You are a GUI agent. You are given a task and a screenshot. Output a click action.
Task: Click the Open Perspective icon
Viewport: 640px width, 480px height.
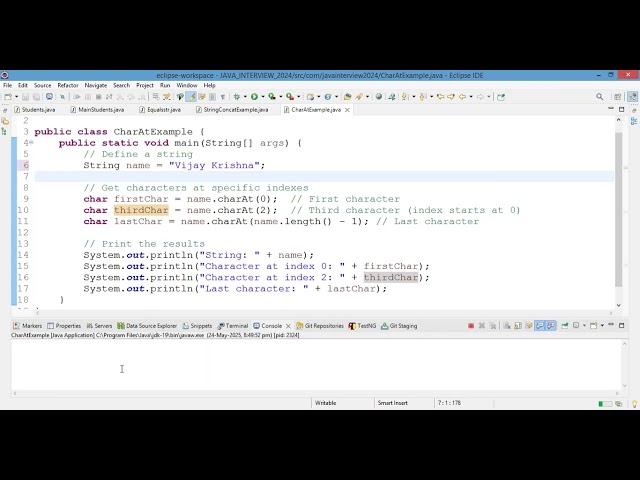[x=618, y=97]
